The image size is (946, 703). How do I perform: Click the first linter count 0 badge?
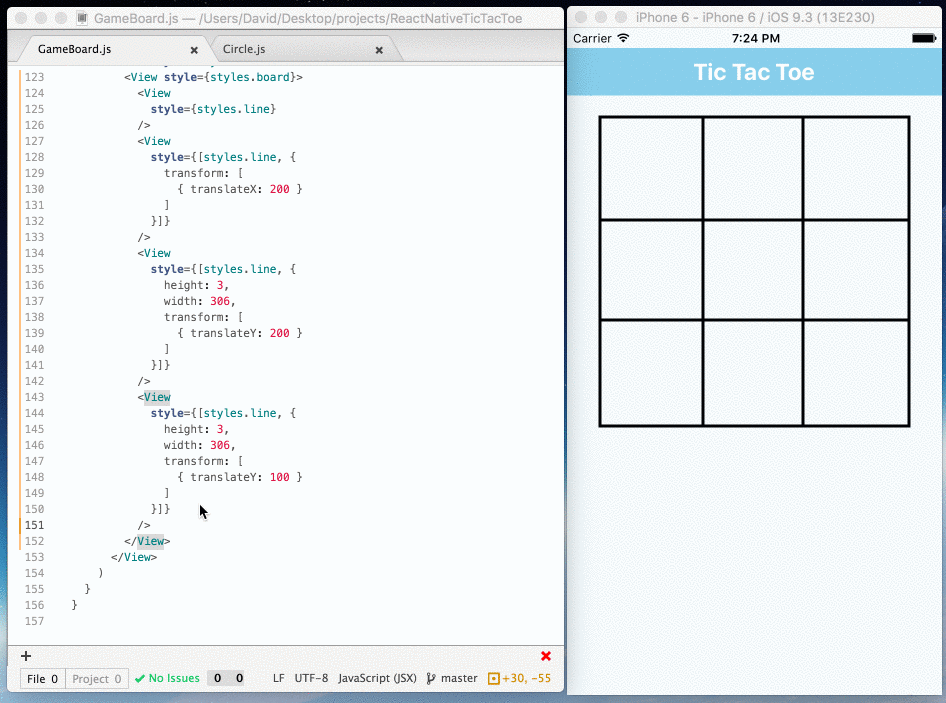[x=217, y=678]
